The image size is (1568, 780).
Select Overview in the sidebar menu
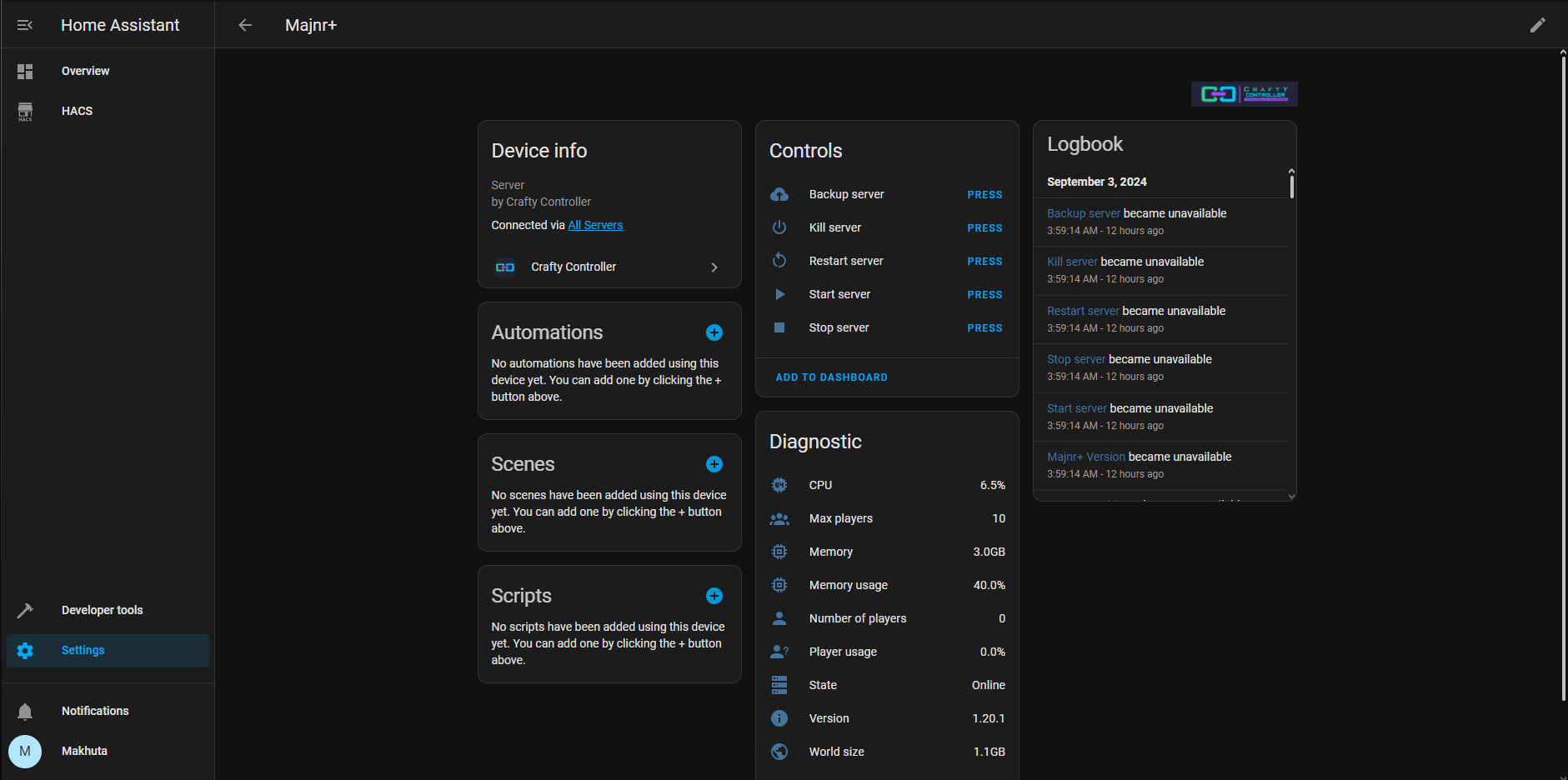pos(108,72)
